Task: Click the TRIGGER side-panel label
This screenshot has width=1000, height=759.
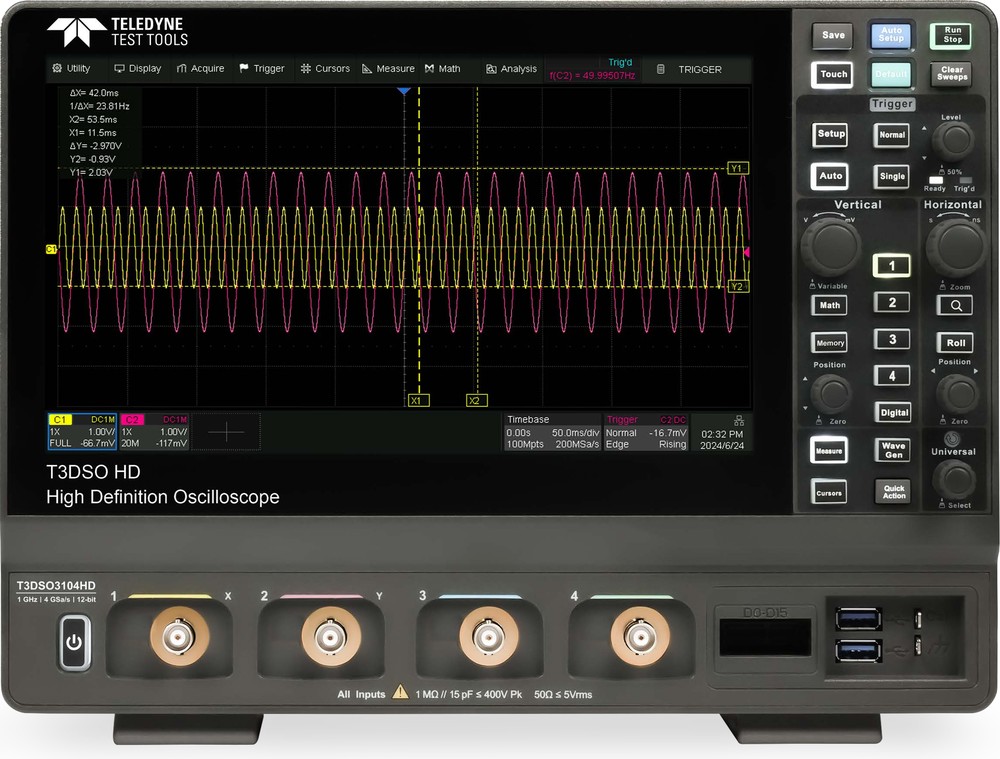Action: (x=700, y=69)
